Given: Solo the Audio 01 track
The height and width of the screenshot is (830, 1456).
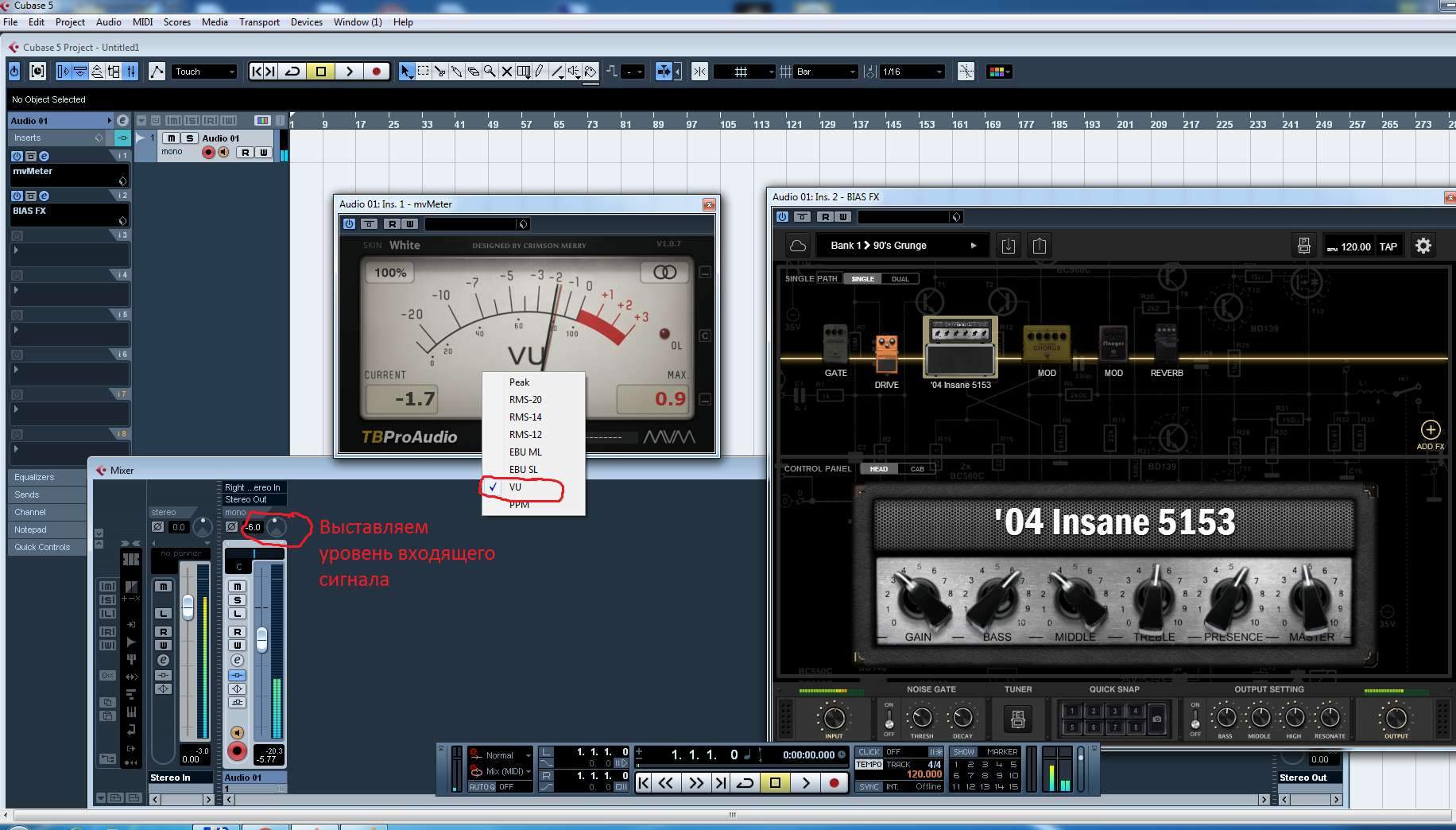Looking at the screenshot, I should (x=189, y=138).
